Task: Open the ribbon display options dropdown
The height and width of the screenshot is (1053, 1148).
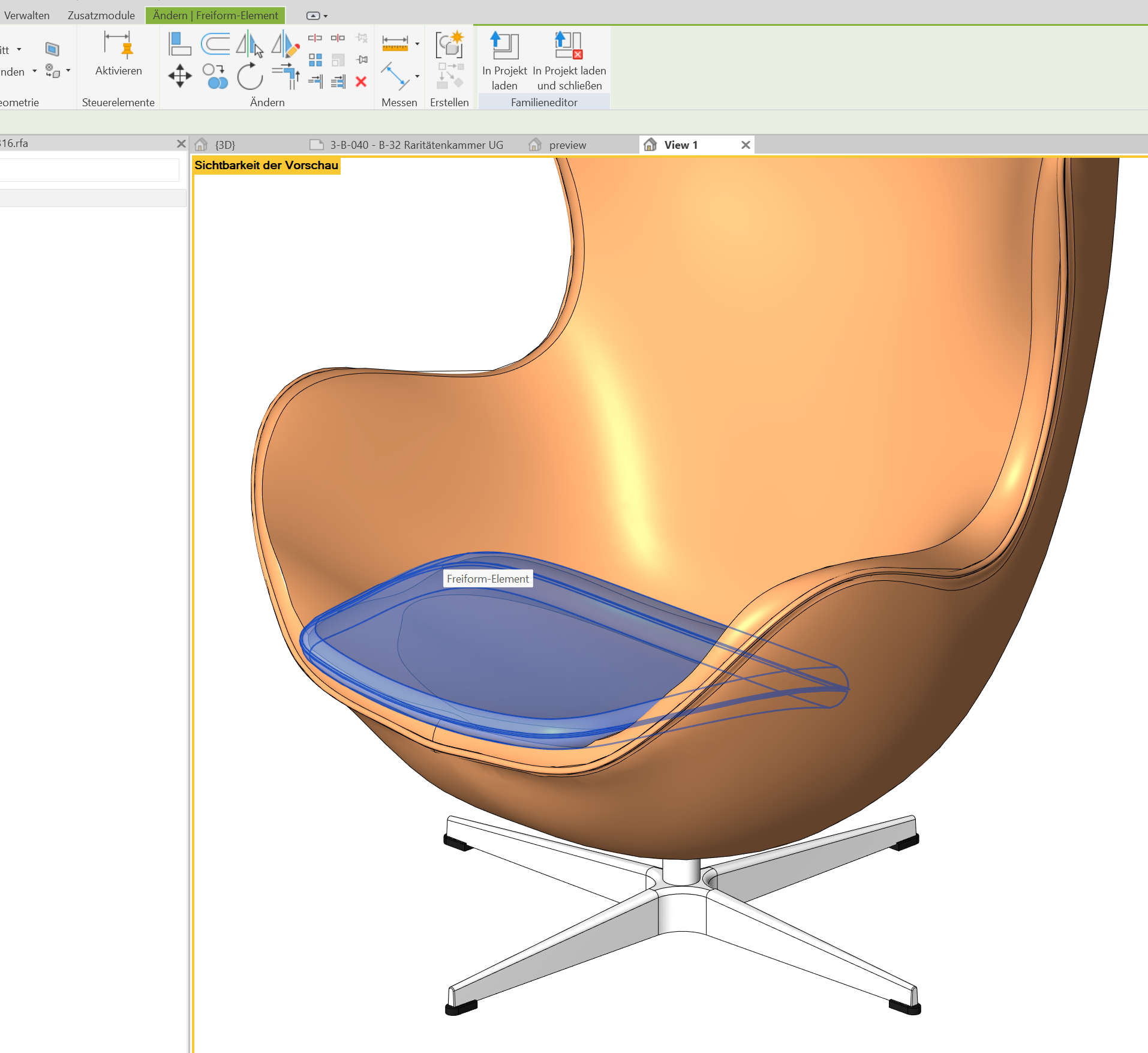Action: [x=317, y=16]
